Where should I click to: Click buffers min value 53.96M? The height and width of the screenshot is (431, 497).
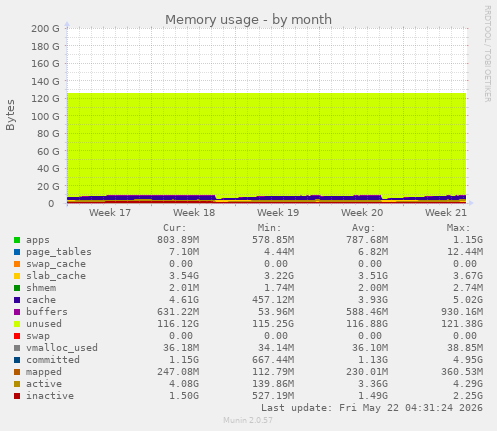click(x=276, y=312)
